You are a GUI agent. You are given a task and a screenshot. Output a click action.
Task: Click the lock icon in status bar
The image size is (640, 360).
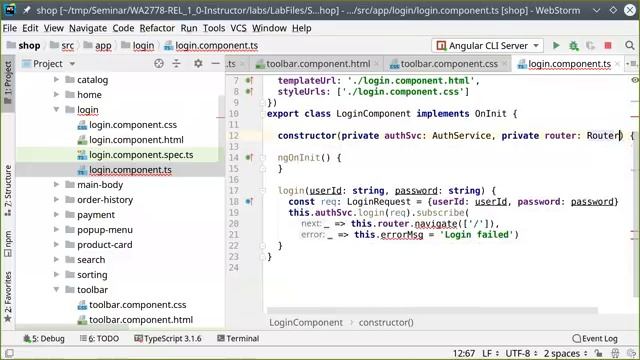[598, 353]
